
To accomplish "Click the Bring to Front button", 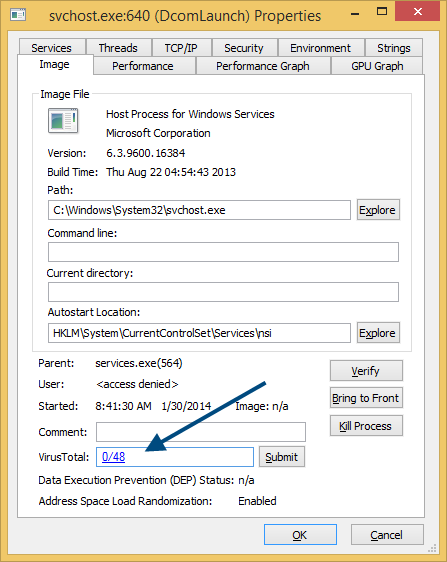I will [366, 398].
